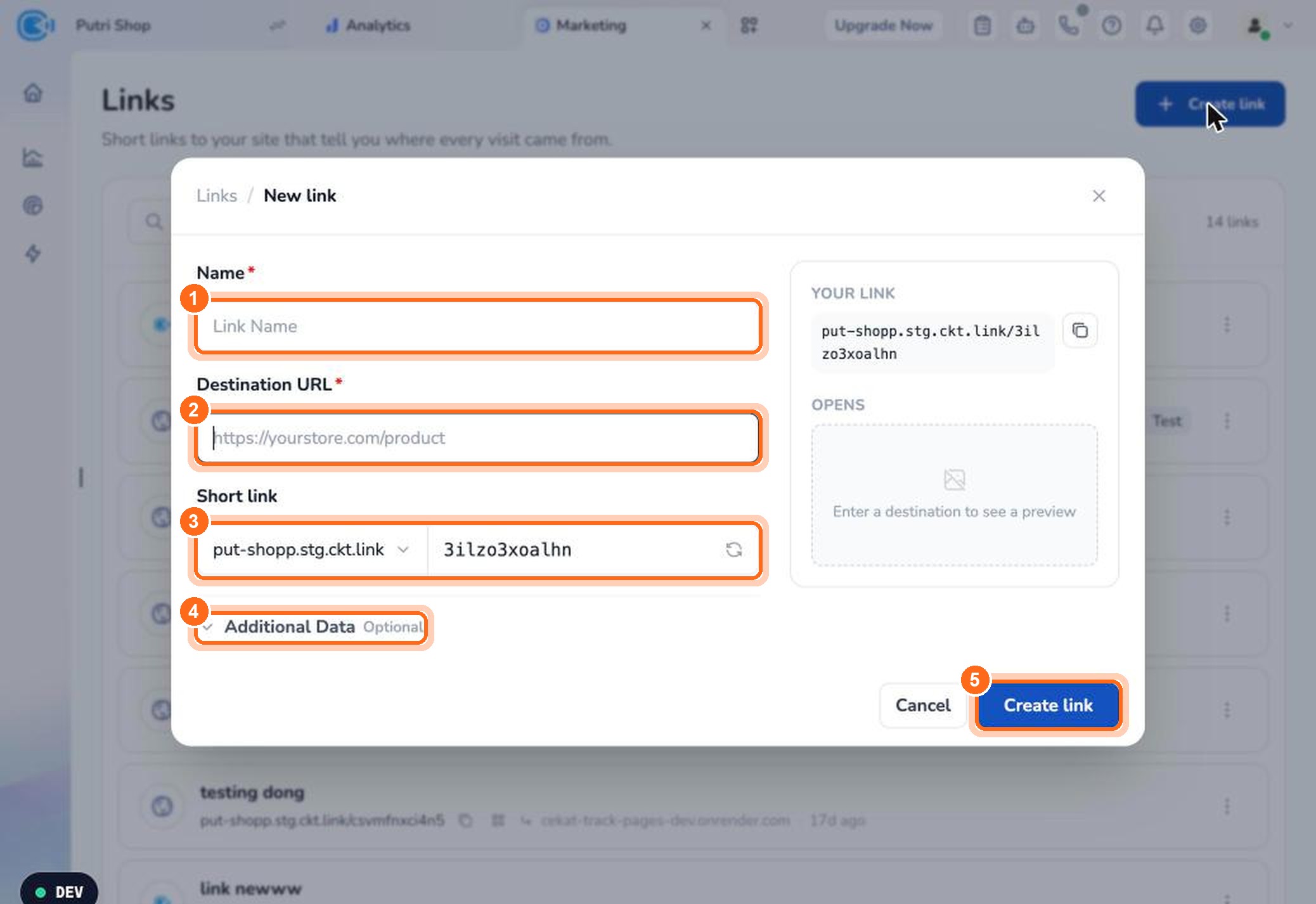Open the short link domain dropdown put-shopp.stg.ckt.link
This screenshot has width=1316, height=904.
[x=311, y=550]
